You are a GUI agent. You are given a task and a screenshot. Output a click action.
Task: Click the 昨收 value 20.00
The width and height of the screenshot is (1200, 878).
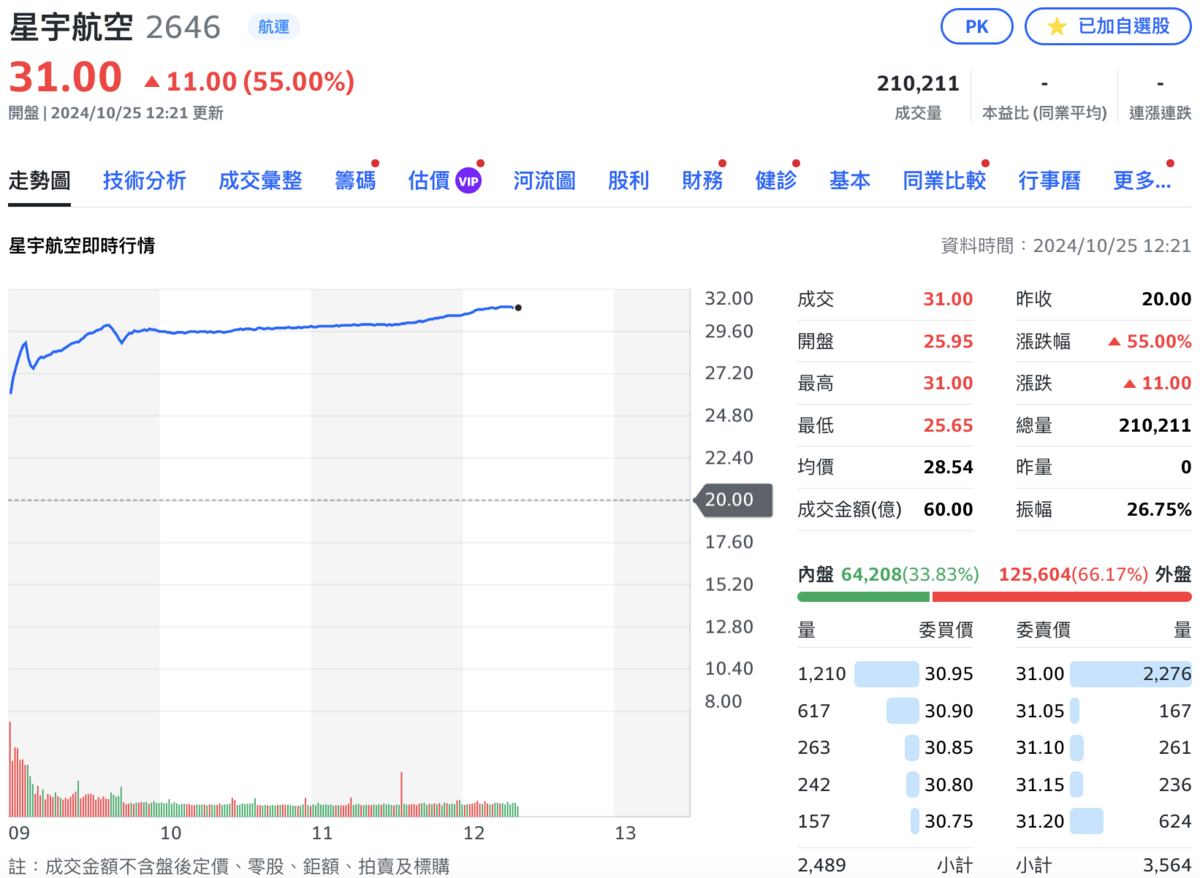(1167, 299)
